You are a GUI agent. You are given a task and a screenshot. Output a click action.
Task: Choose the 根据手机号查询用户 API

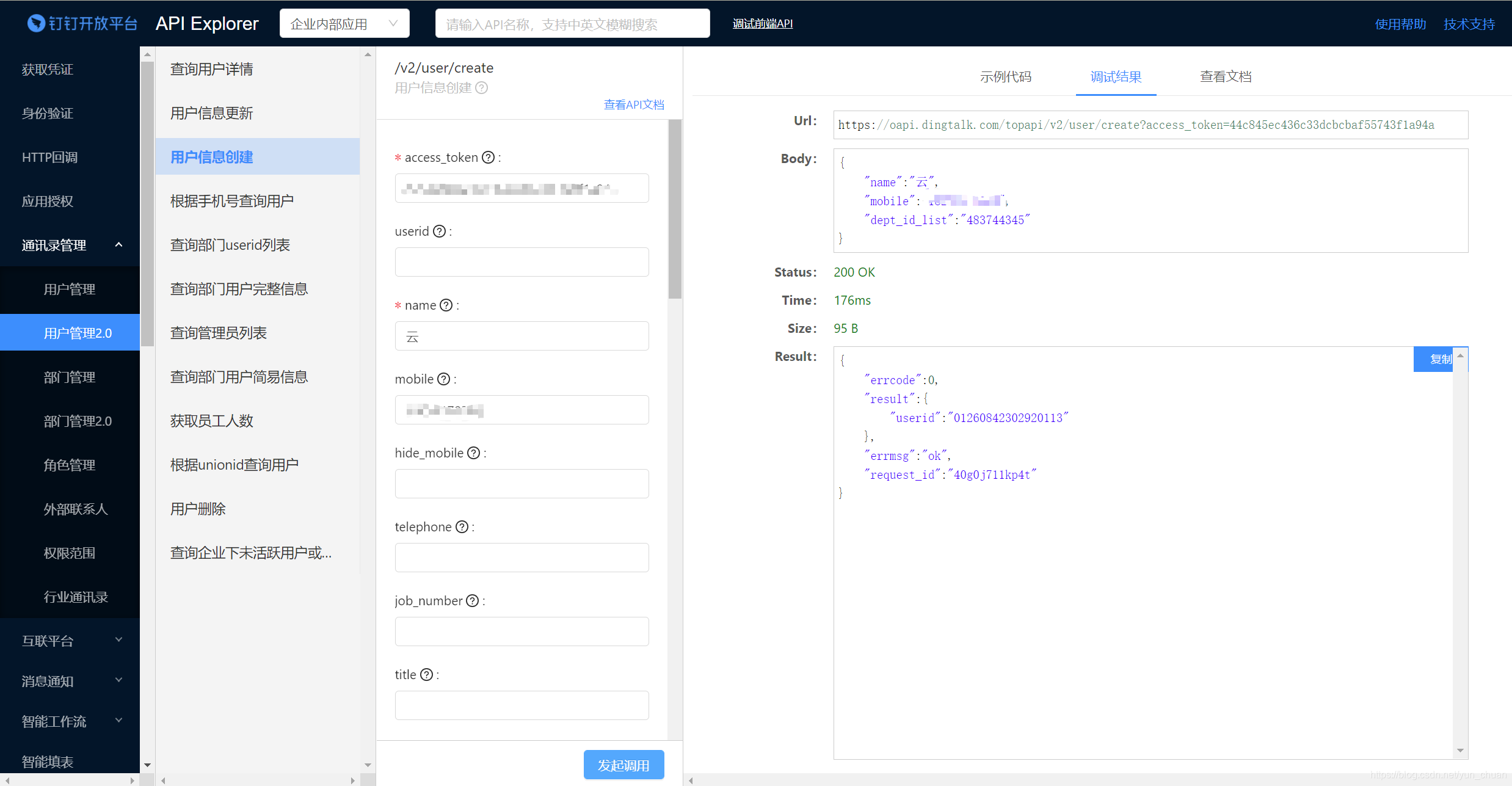(x=258, y=201)
